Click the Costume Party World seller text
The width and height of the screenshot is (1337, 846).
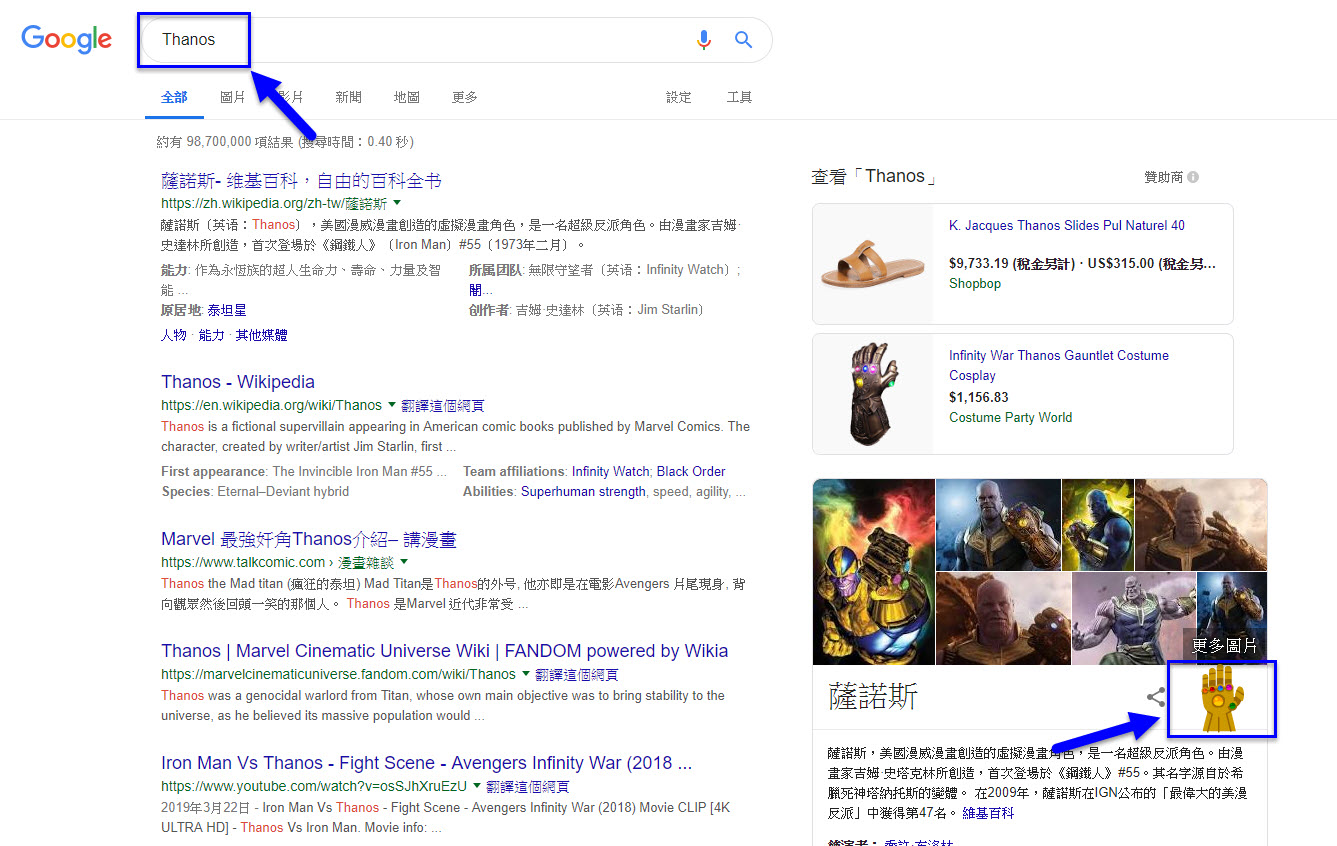(x=1010, y=418)
